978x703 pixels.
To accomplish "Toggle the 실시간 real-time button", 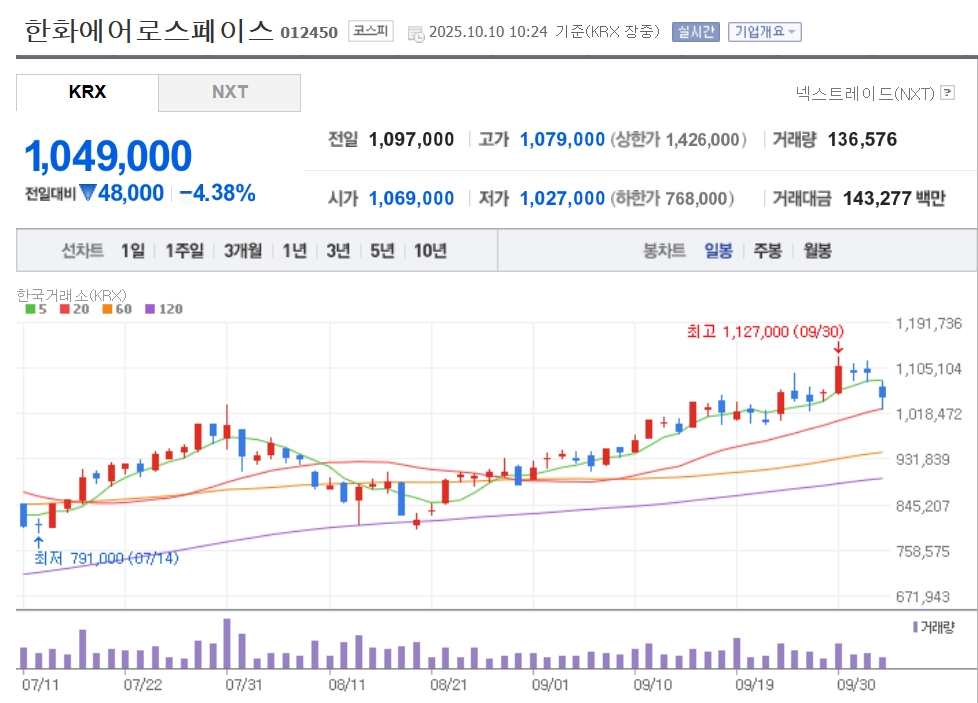I will [x=695, y=31].
